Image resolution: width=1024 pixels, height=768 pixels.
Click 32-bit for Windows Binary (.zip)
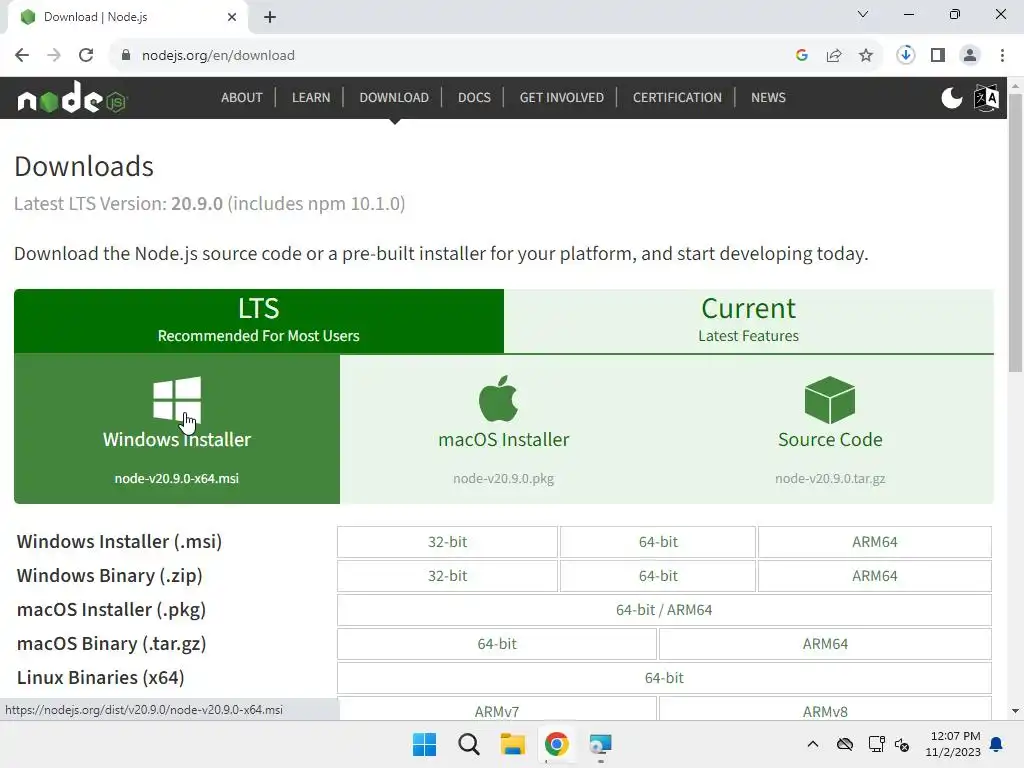click(x=447, y=576)
